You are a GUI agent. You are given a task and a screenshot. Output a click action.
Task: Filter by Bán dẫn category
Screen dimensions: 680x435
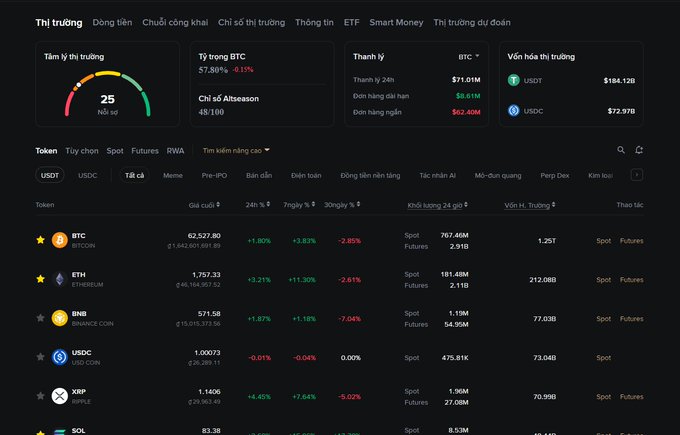point(259,175)
